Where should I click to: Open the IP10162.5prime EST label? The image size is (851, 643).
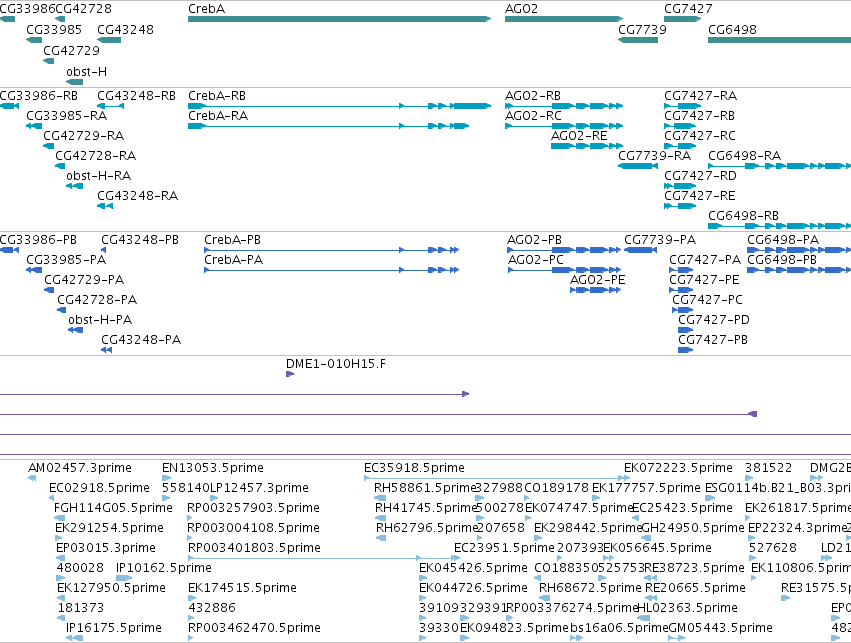click(x=164, y=568)
